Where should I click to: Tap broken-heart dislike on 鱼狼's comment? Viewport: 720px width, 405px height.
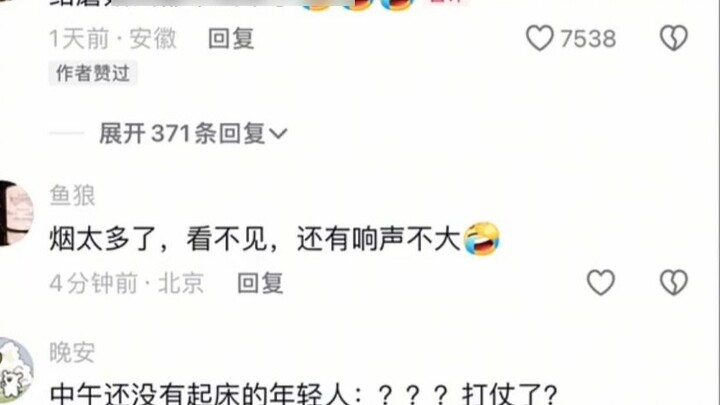[674, 282]
